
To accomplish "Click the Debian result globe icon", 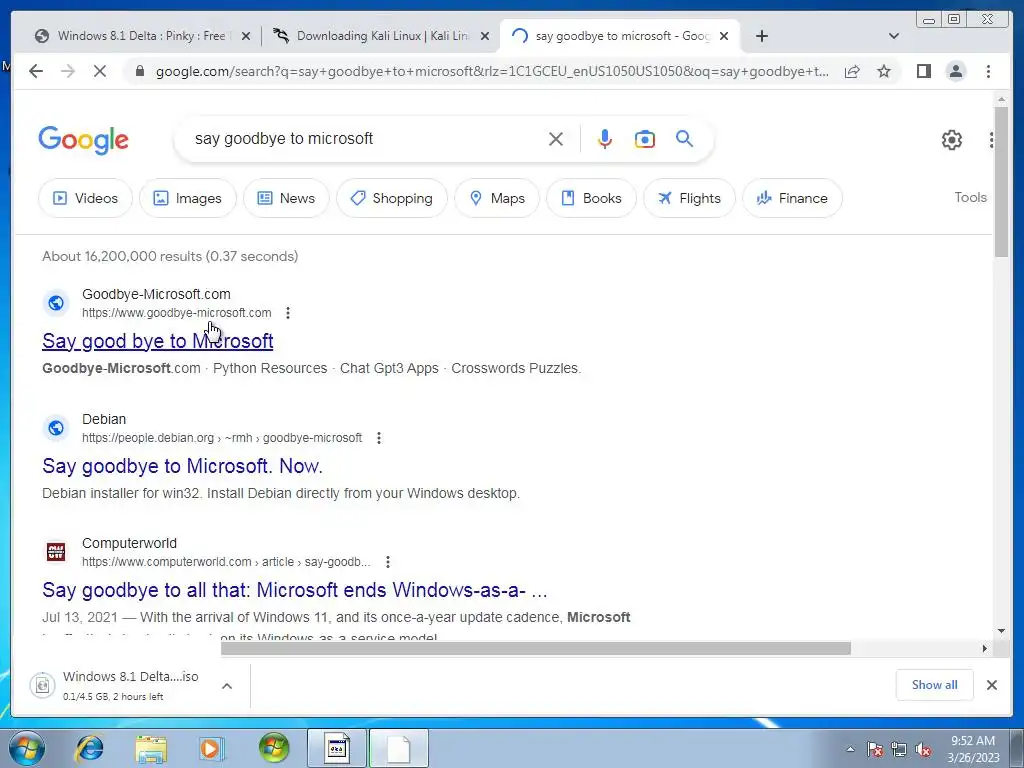I will (x=56, y=428).
